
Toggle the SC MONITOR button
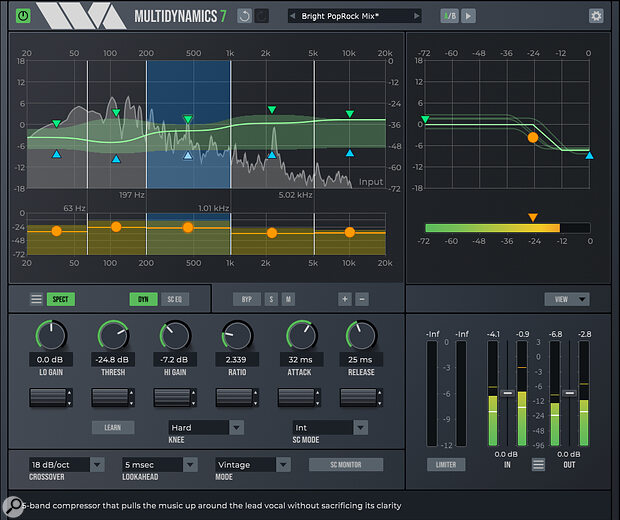346,465
